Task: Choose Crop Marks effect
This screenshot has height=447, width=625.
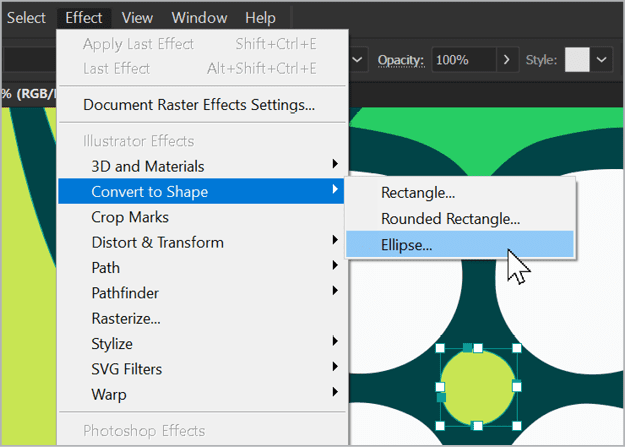Action: point(201,217)
